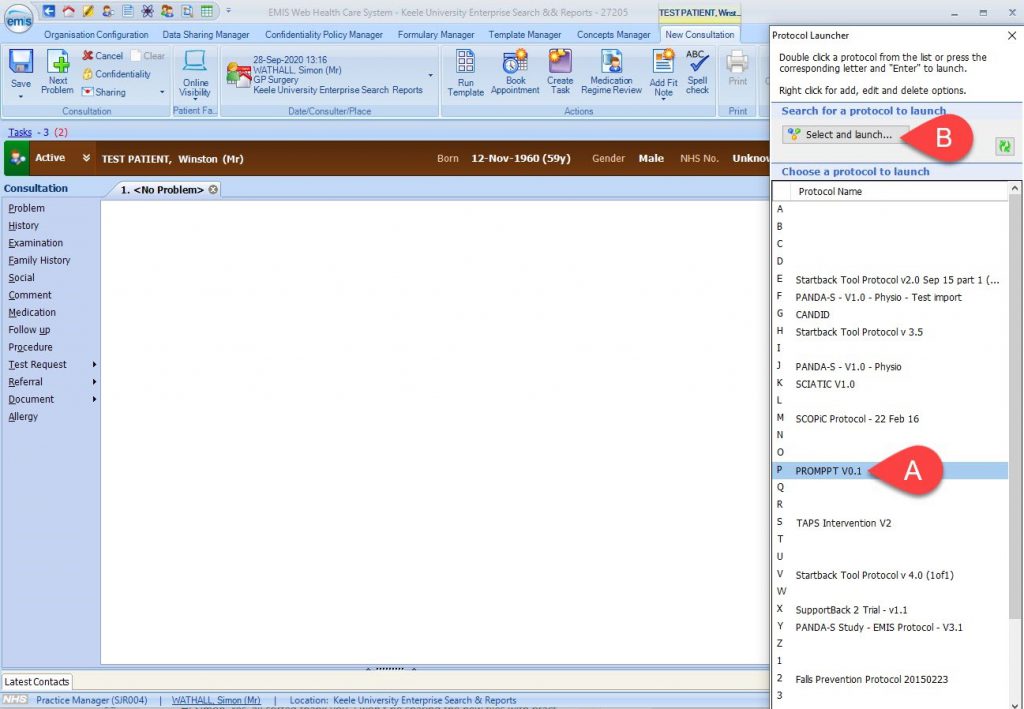Select the CANDID protocol

click(x=889, y=314)
